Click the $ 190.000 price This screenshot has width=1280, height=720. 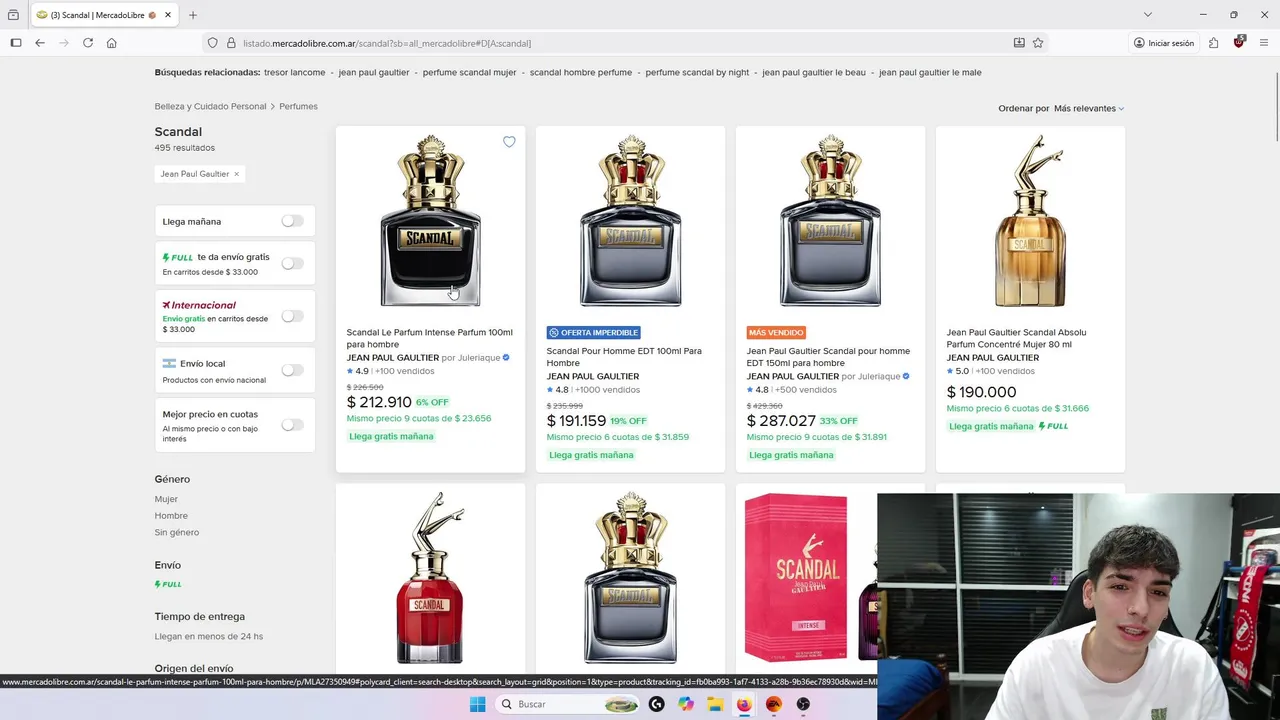(981, 392)
